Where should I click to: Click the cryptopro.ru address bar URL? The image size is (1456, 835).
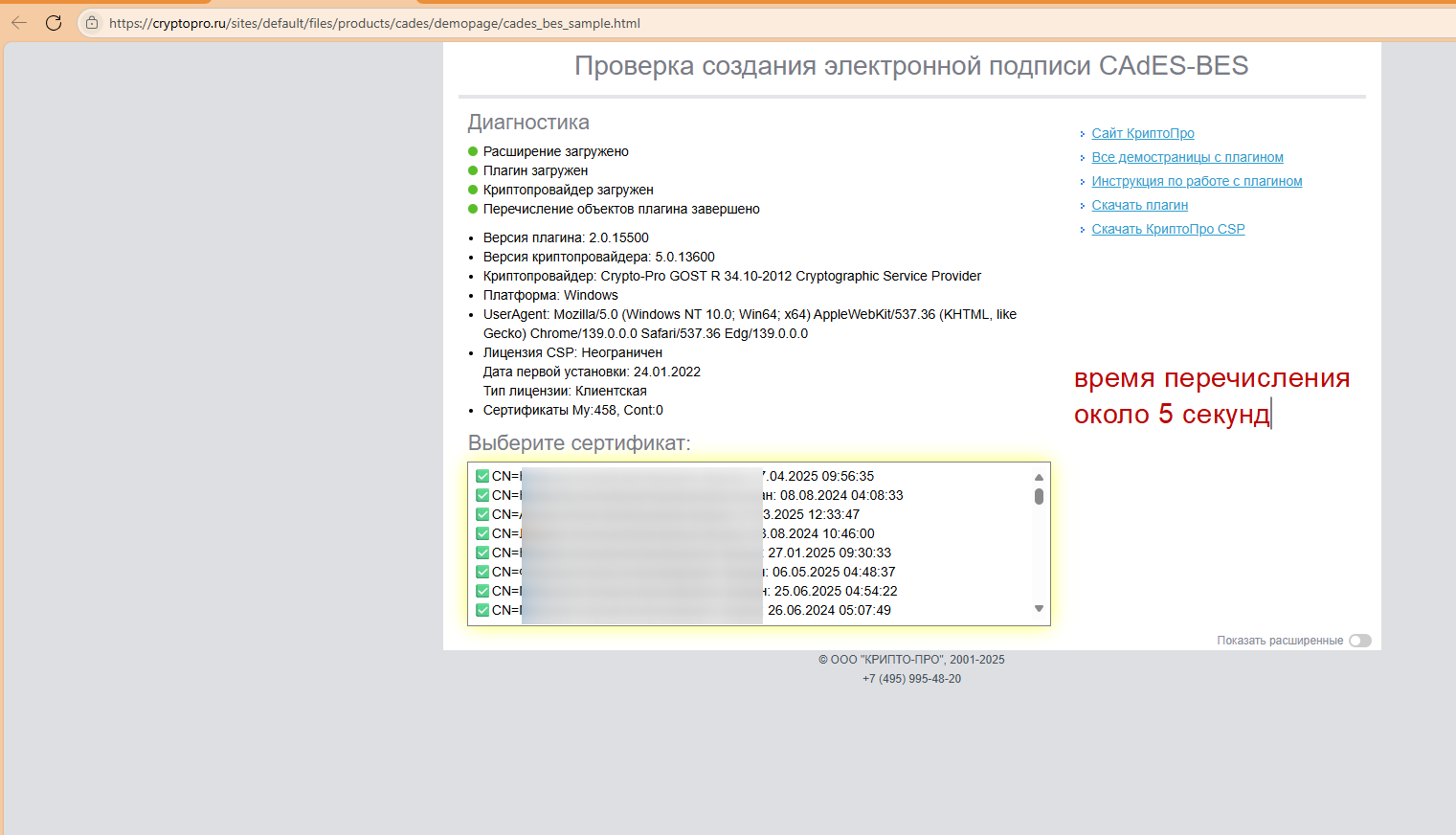click(x=374, y=23)
